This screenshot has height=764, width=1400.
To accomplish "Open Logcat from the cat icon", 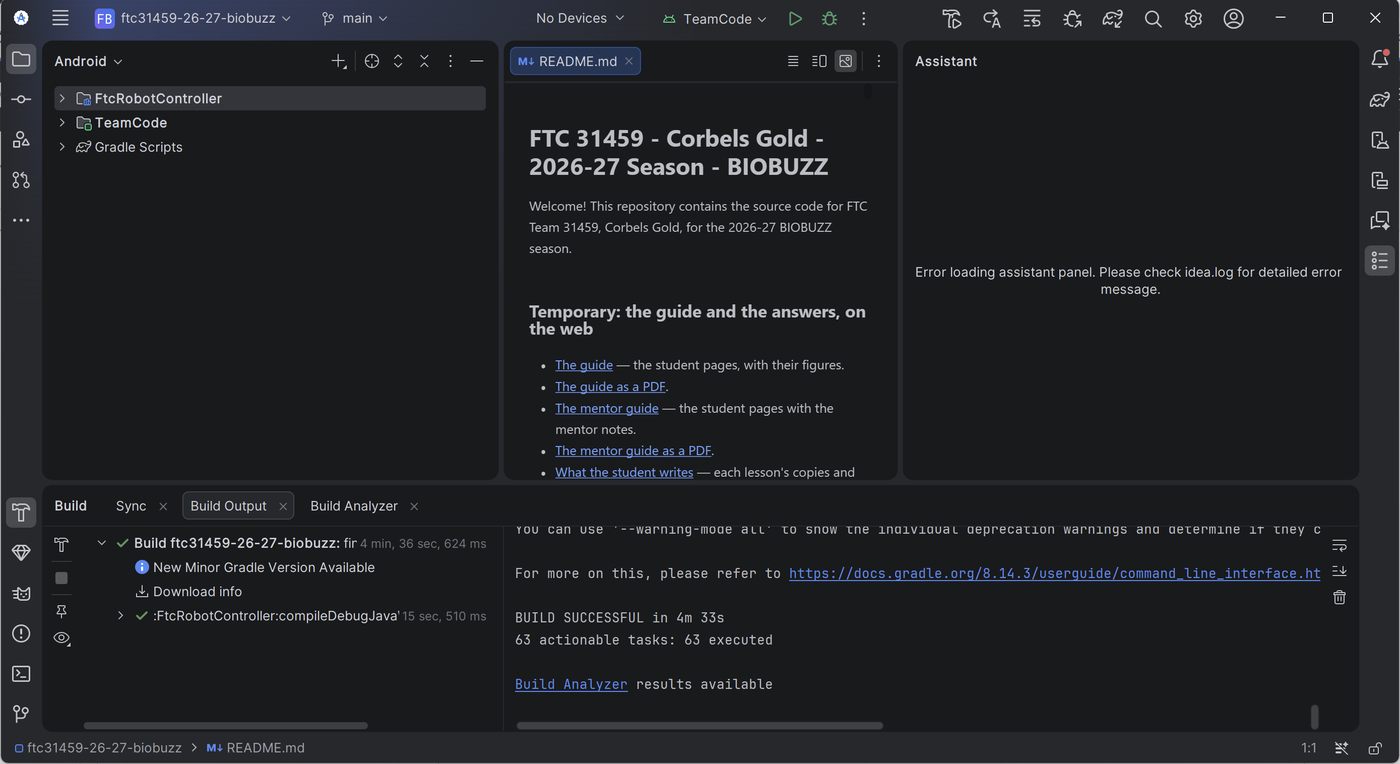I will click(21, 593).
